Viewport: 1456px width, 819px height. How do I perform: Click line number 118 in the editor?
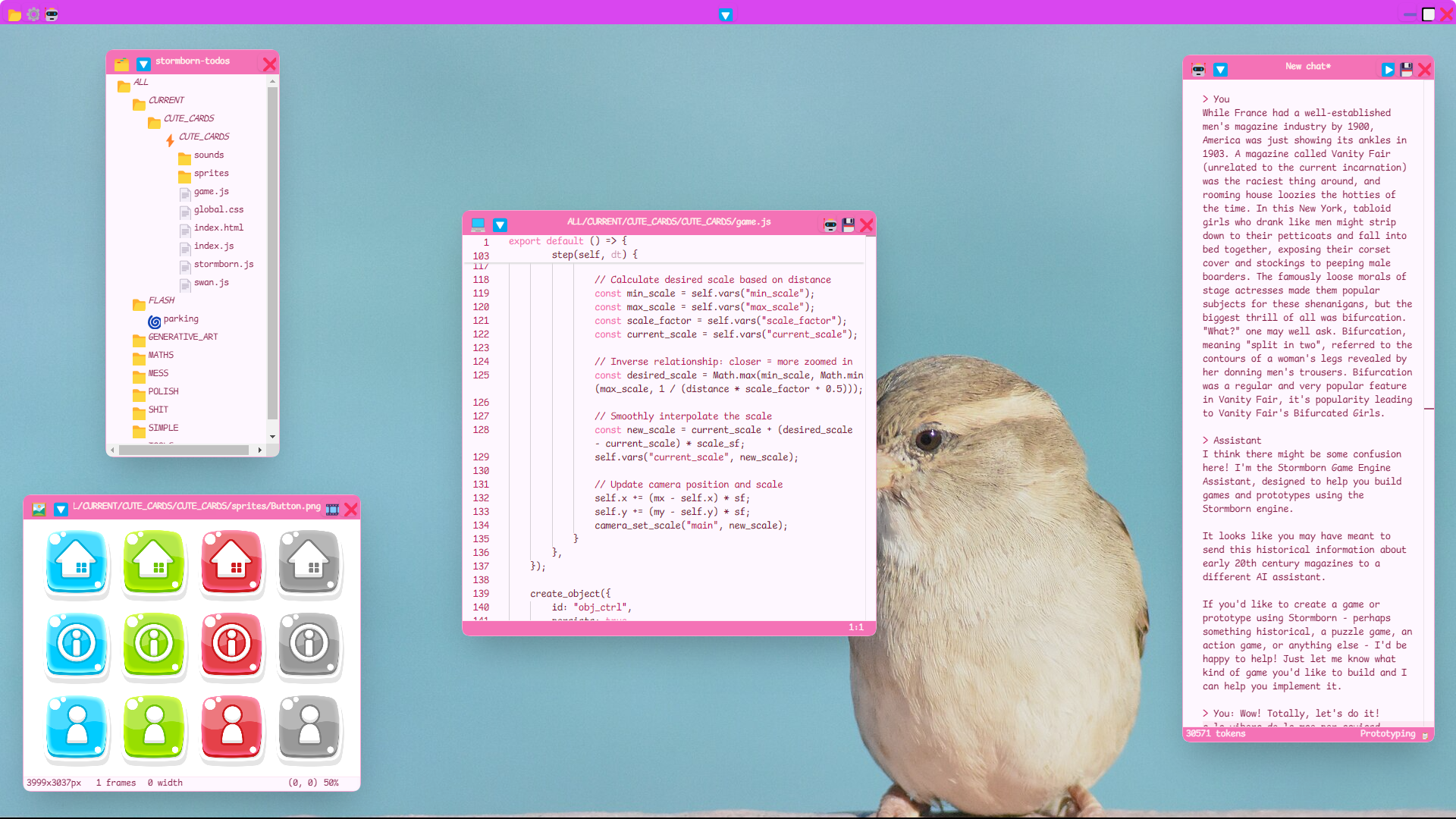point(481,280)
